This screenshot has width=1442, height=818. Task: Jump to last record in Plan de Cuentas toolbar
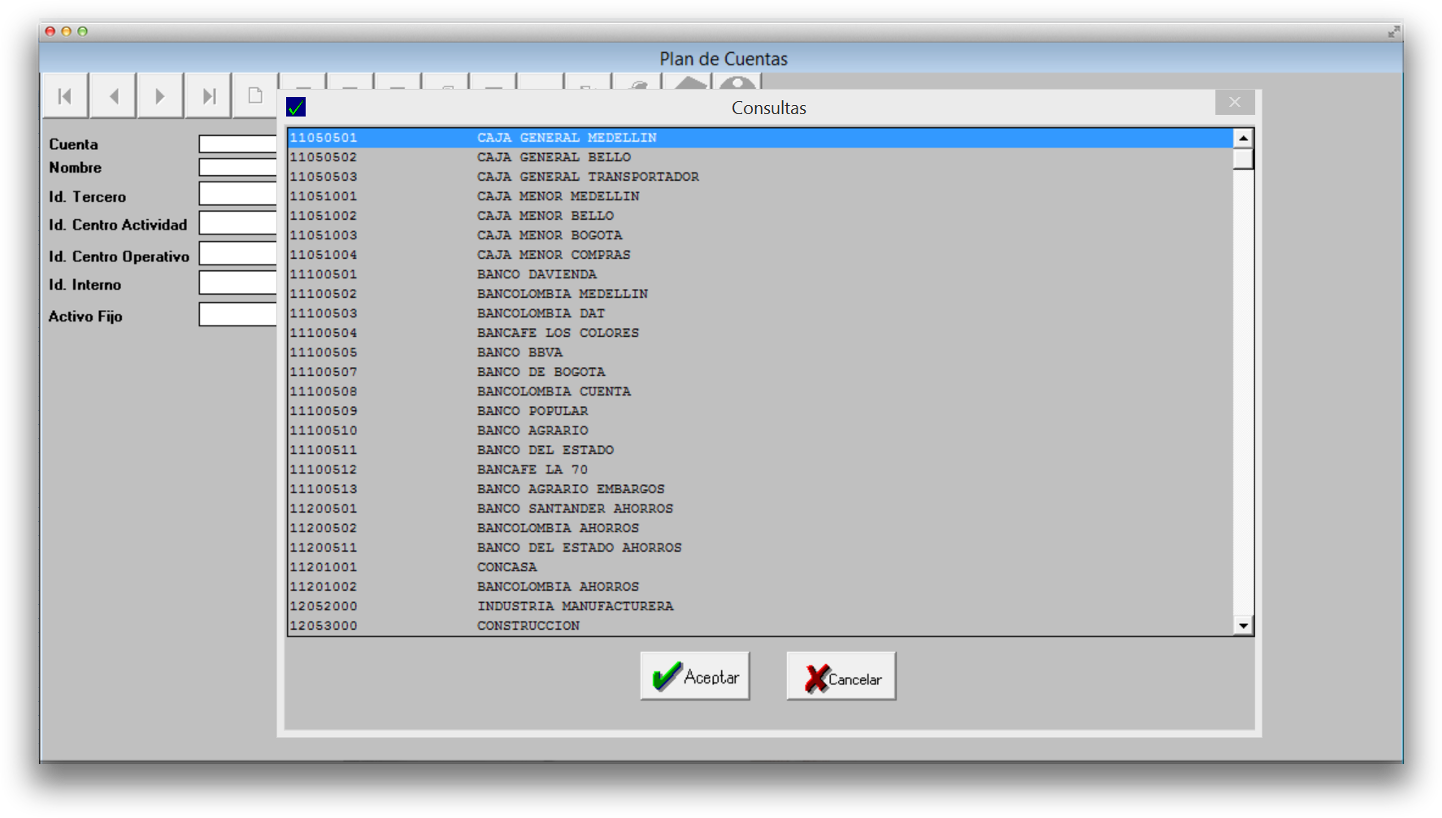coord(209,96)
